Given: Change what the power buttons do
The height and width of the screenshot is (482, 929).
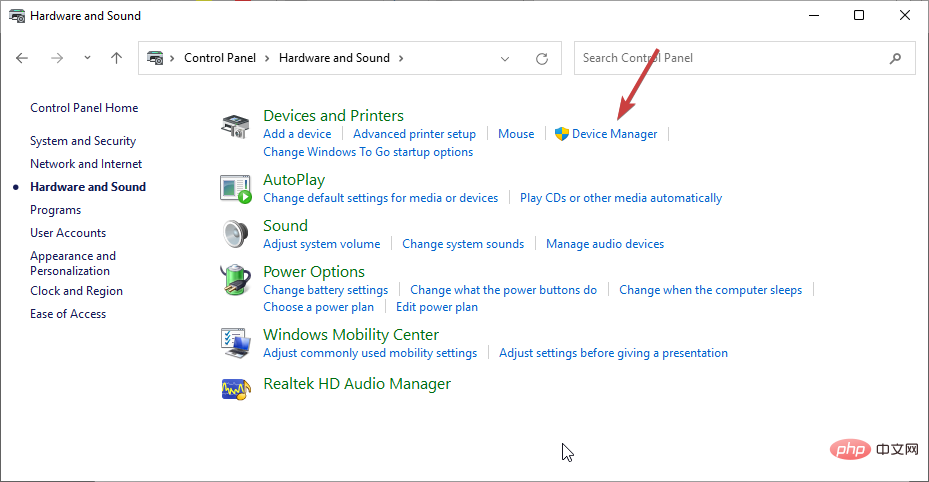Looking at the screenshot, I should [x=504, y=290].
